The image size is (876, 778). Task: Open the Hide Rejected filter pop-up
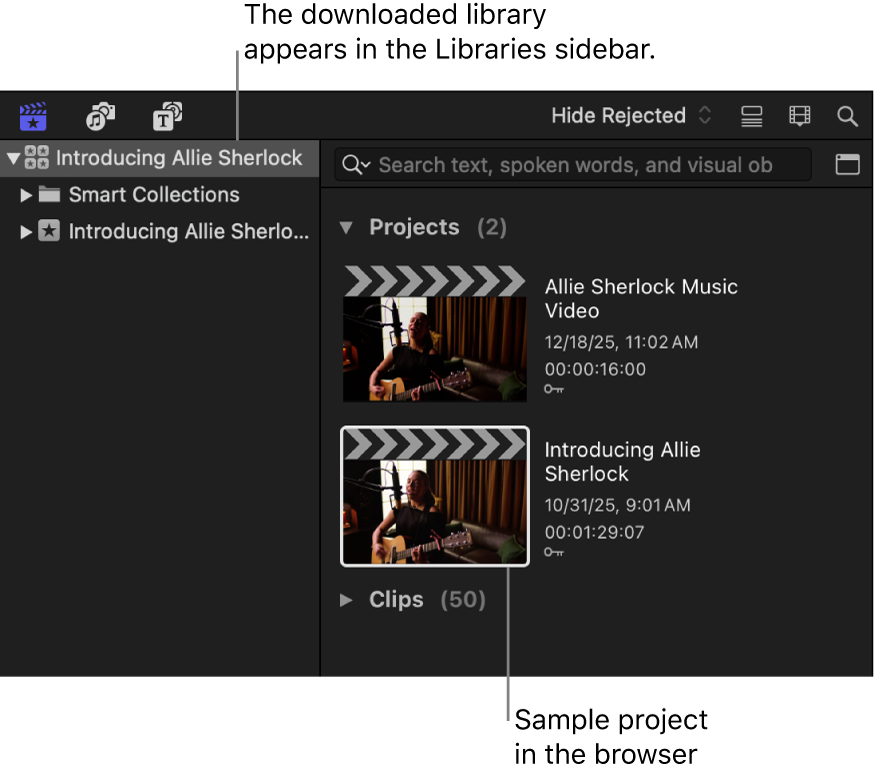click(628, 115)
